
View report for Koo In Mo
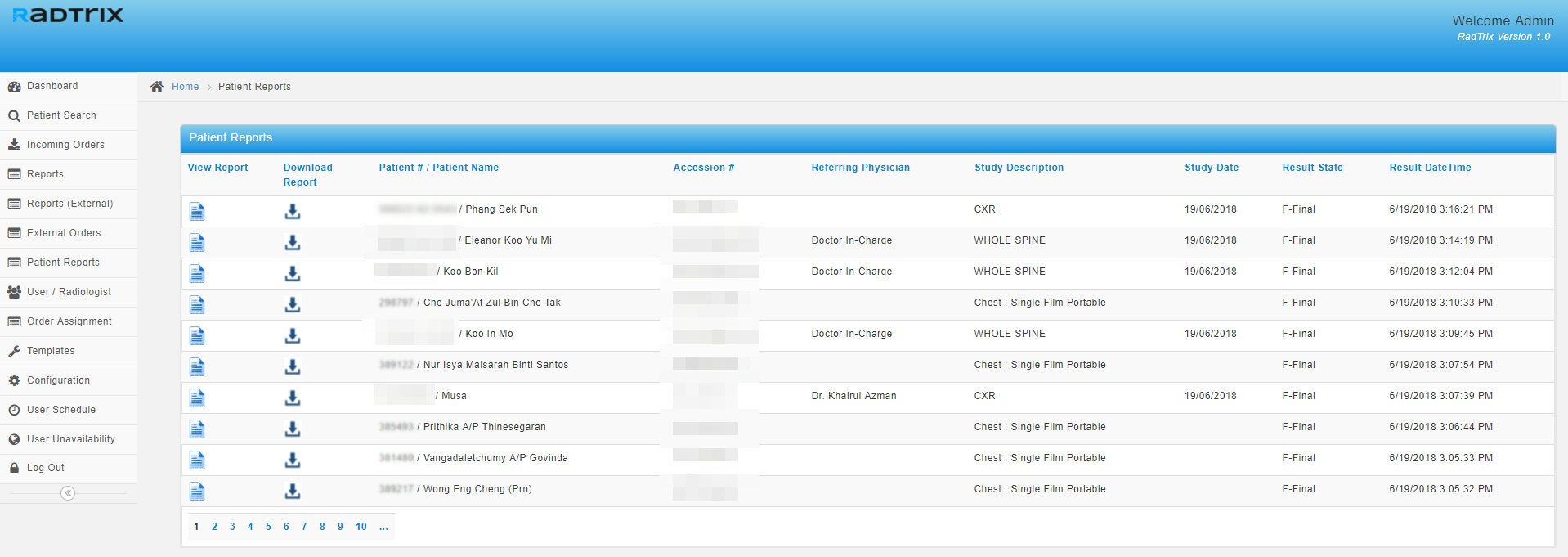(197, 335)
